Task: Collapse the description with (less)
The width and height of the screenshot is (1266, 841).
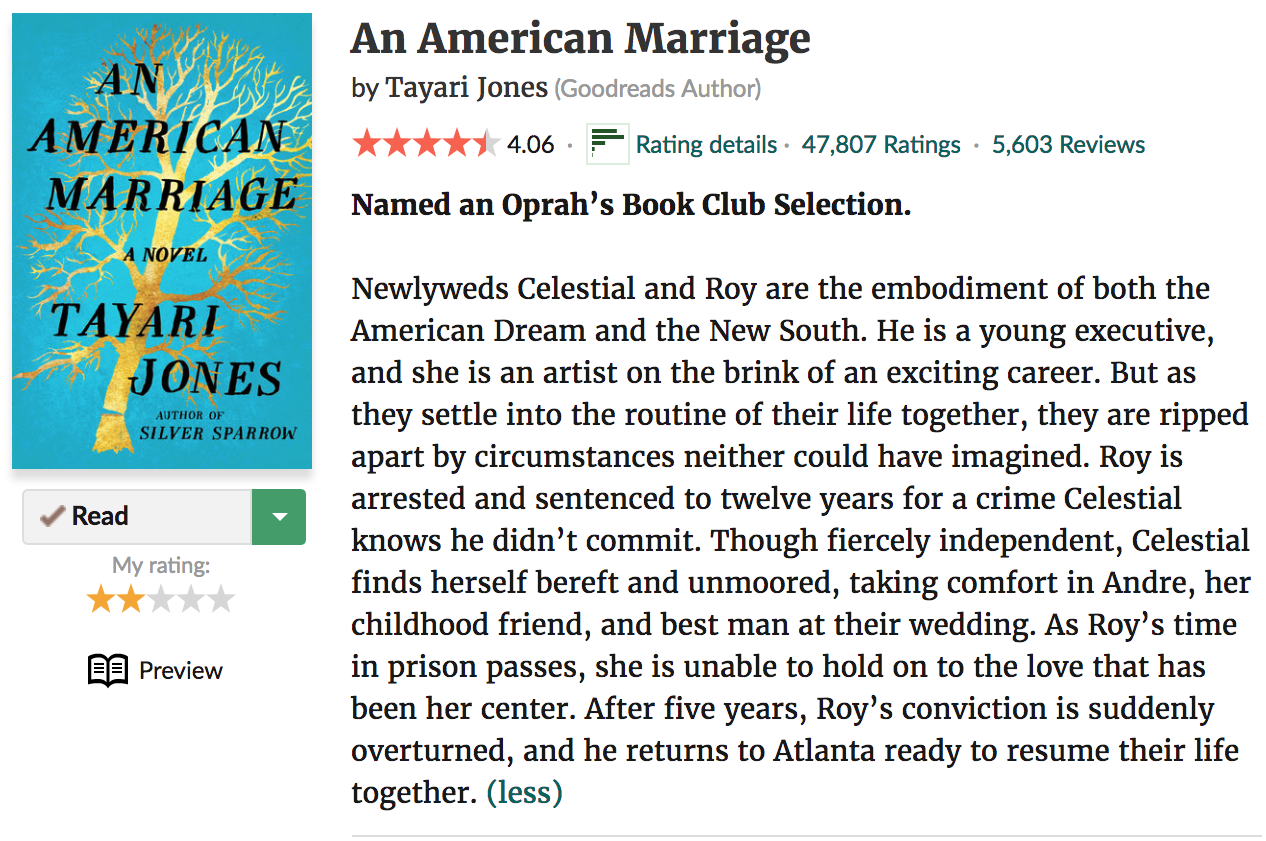Action: (x=524, y=793)
